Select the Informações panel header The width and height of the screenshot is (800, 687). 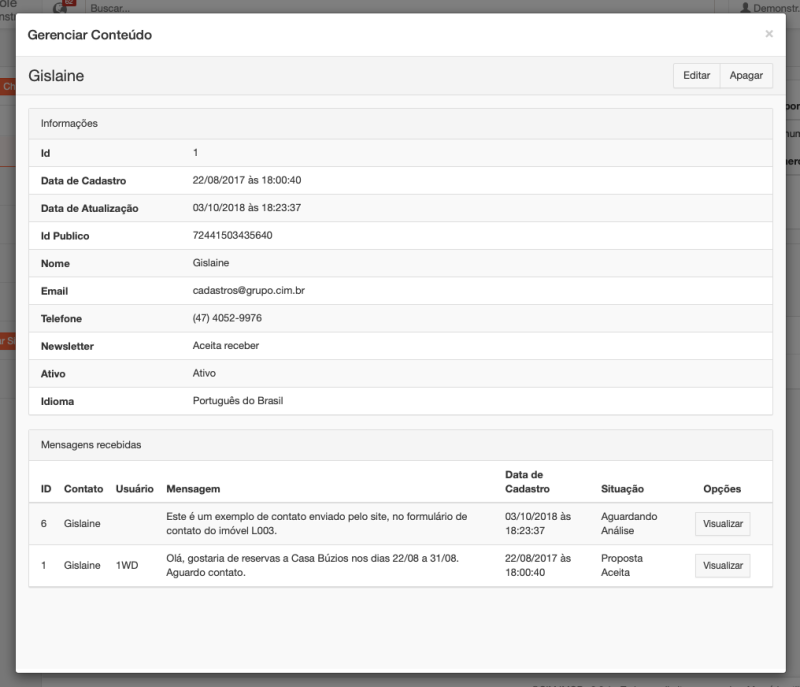click(x=400, y=124)
